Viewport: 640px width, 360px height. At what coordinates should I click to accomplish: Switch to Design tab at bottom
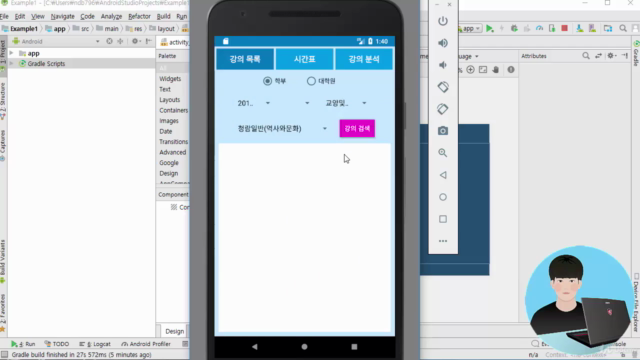[x=174, y=331]
